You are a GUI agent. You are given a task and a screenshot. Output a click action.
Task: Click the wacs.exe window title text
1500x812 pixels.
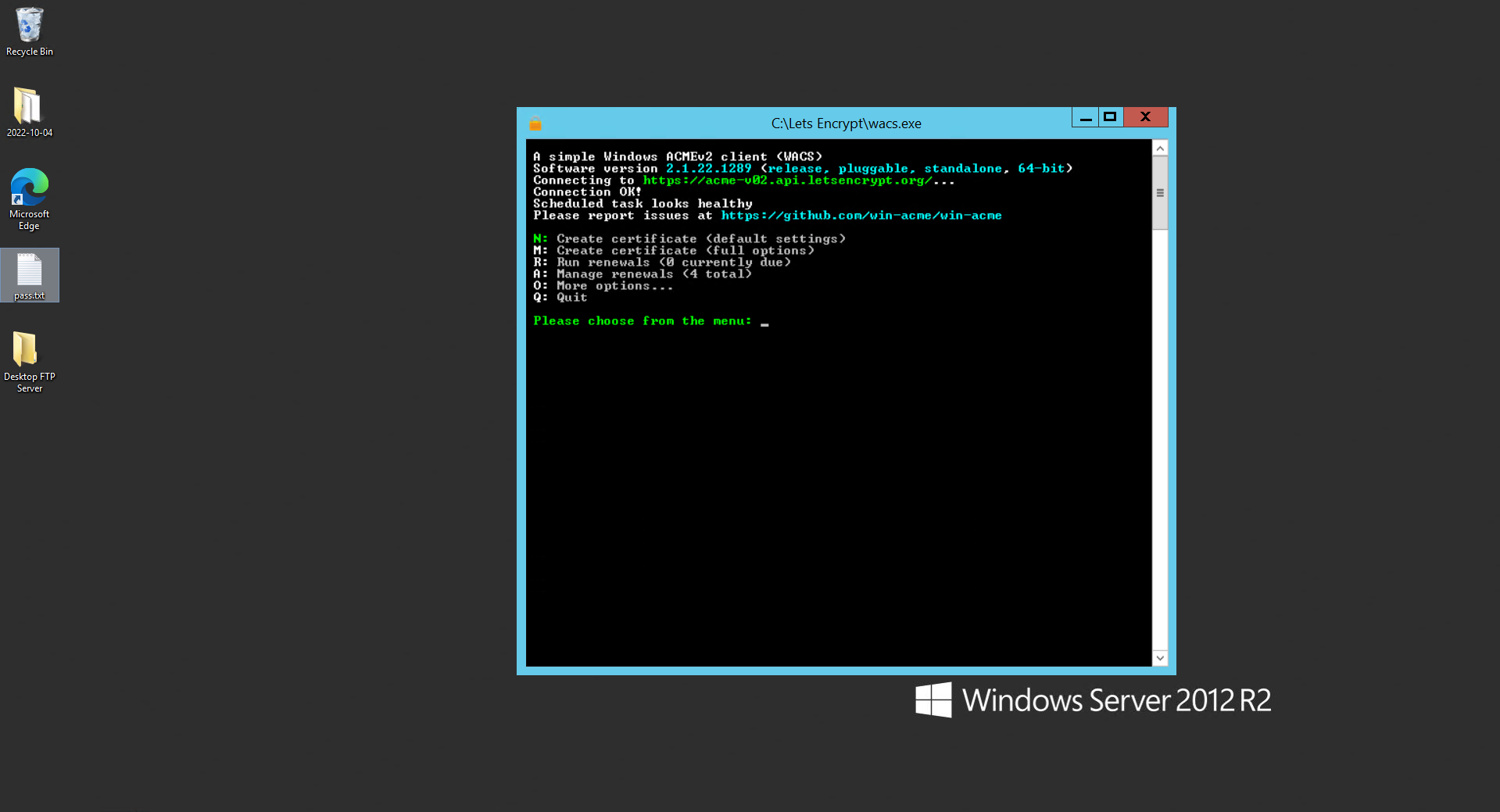(x=846, y=123)
